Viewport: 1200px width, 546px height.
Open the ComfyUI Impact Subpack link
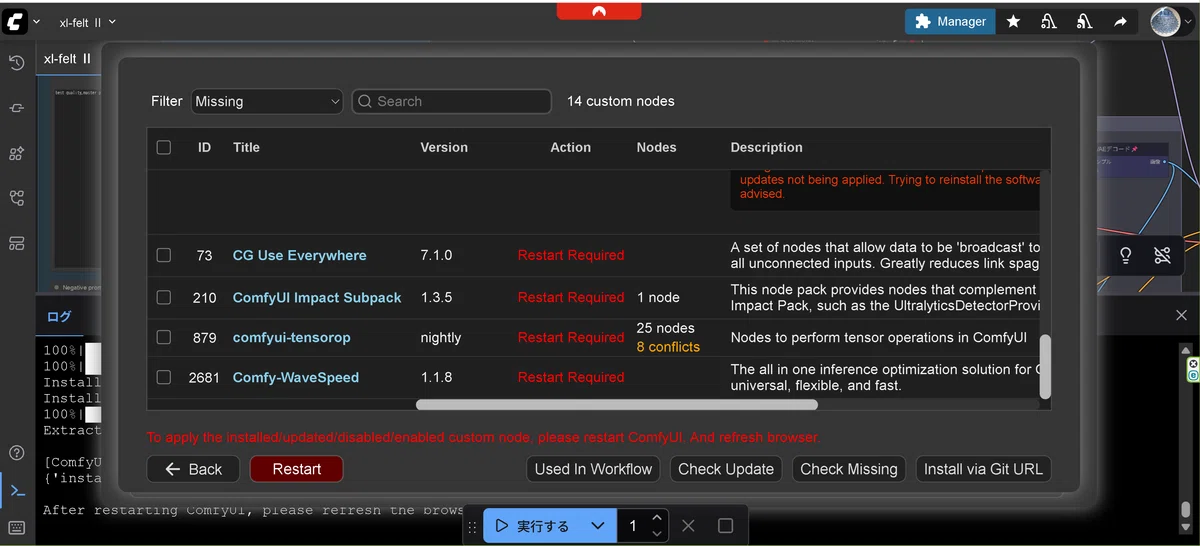click(x=317, y=297)
